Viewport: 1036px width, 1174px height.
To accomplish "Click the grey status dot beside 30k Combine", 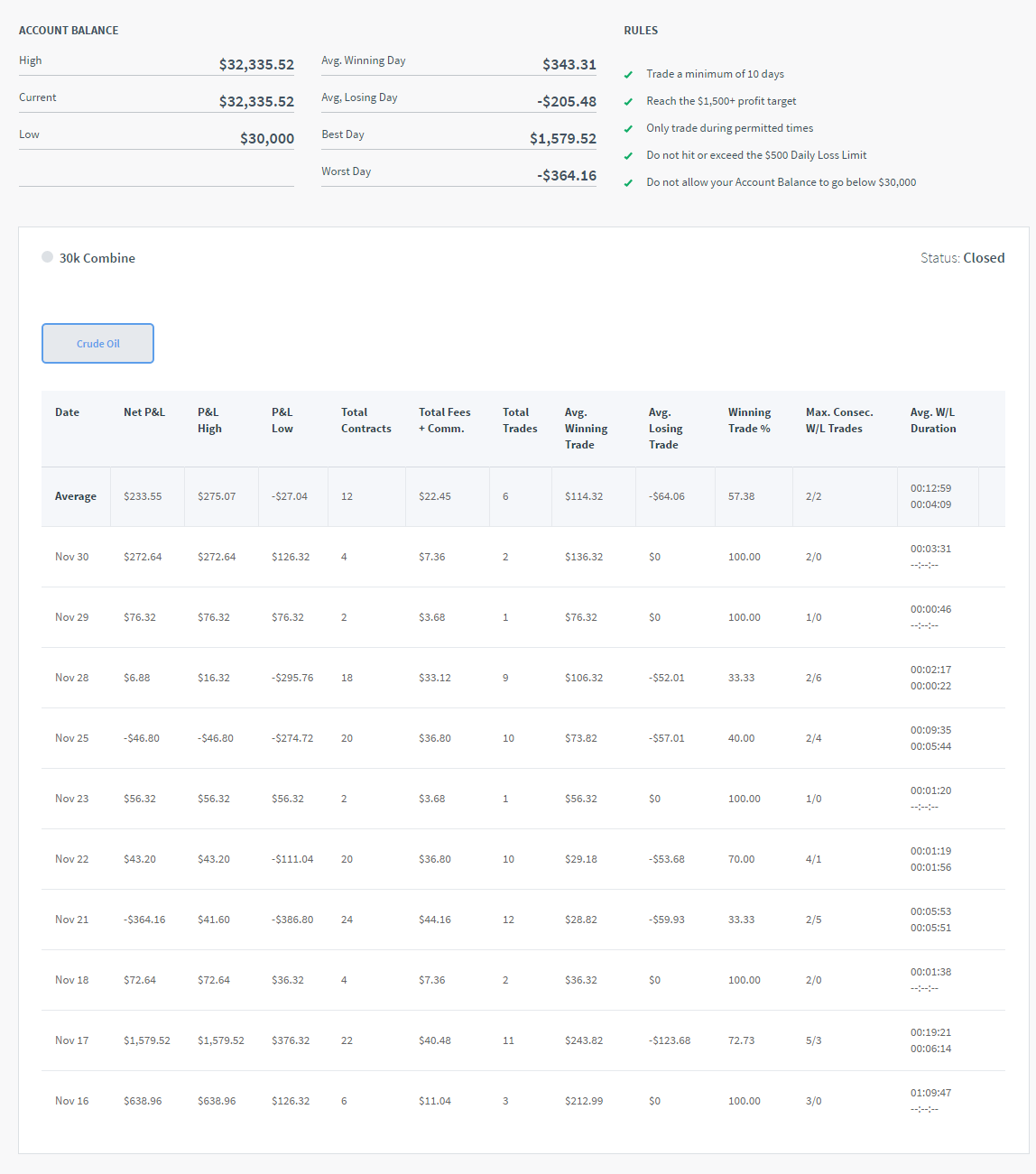I will pyautogui.click(x=48, y=257).
